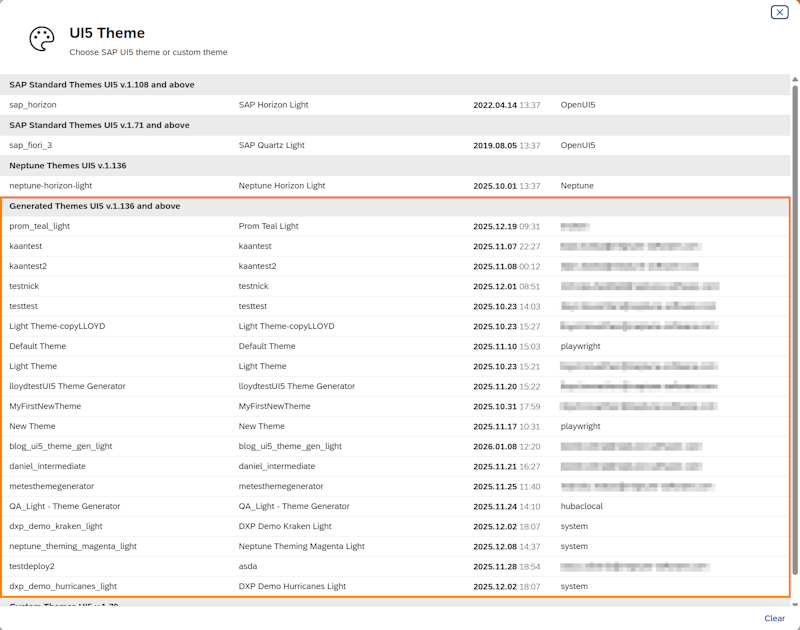Select the sap_horizon theme row
The image size is (800, 630).
395,105
